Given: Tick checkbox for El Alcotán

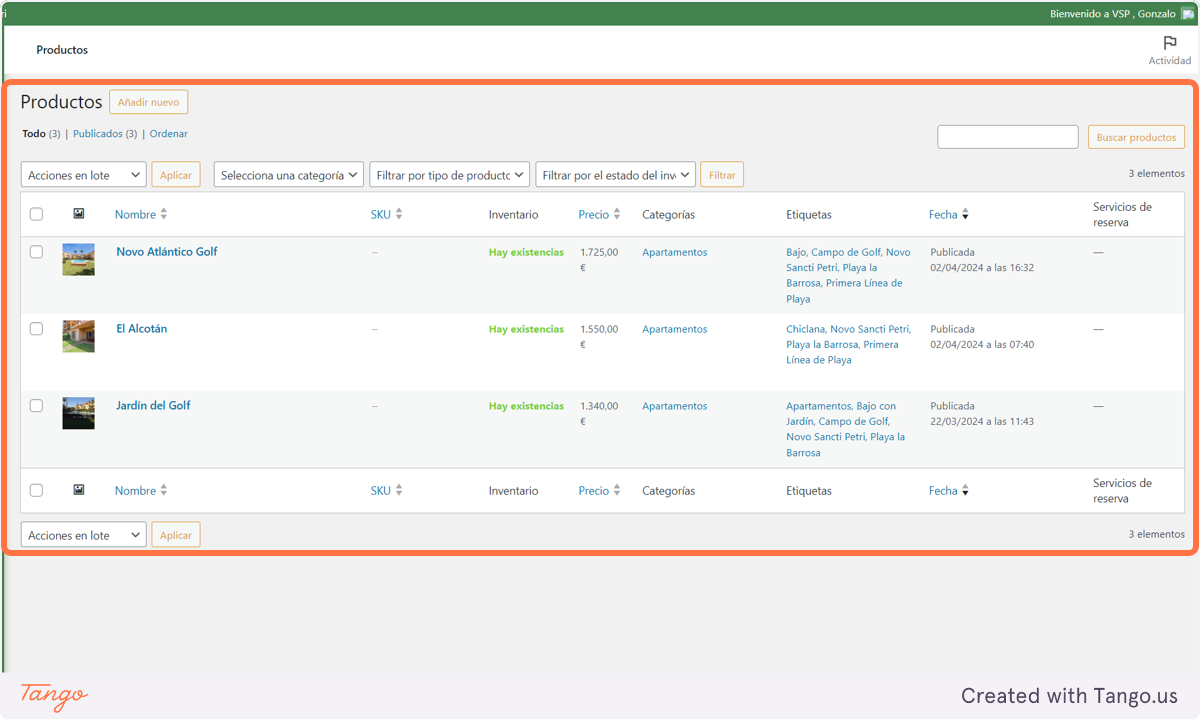Looking at the screenshot, I should 36,328.
